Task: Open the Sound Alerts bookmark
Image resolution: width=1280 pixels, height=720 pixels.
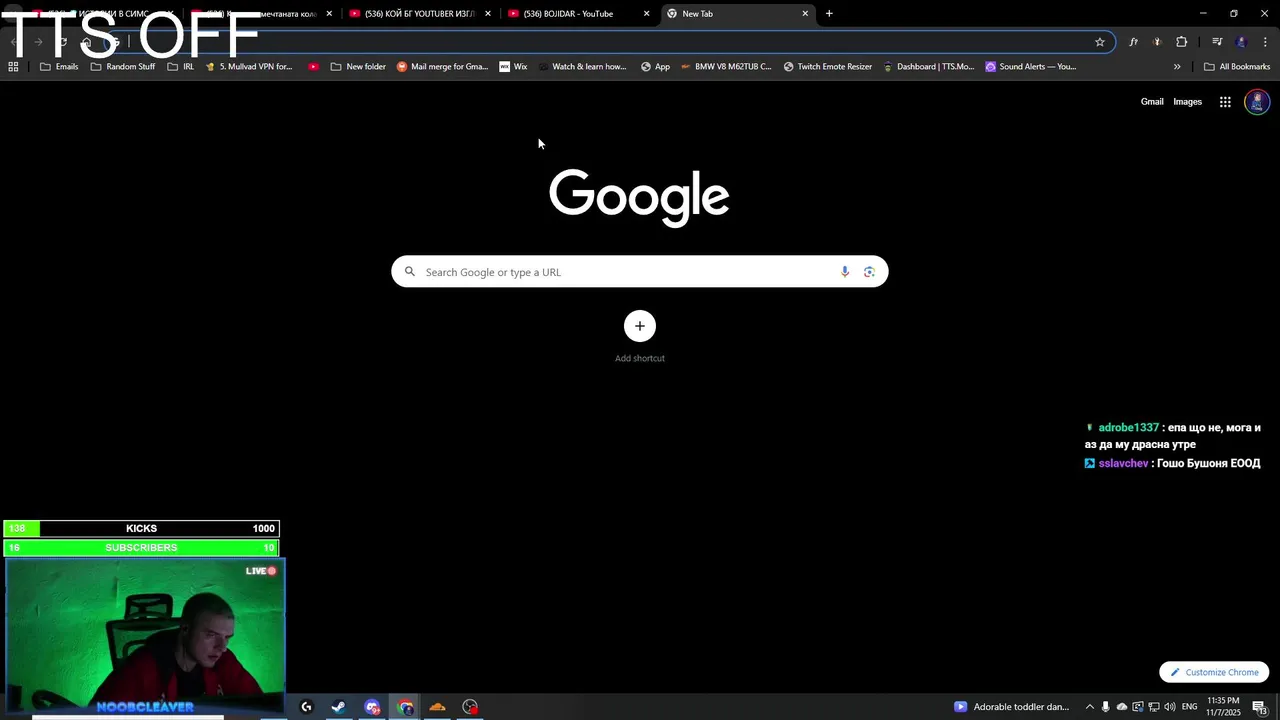Action: [1030, 67]
